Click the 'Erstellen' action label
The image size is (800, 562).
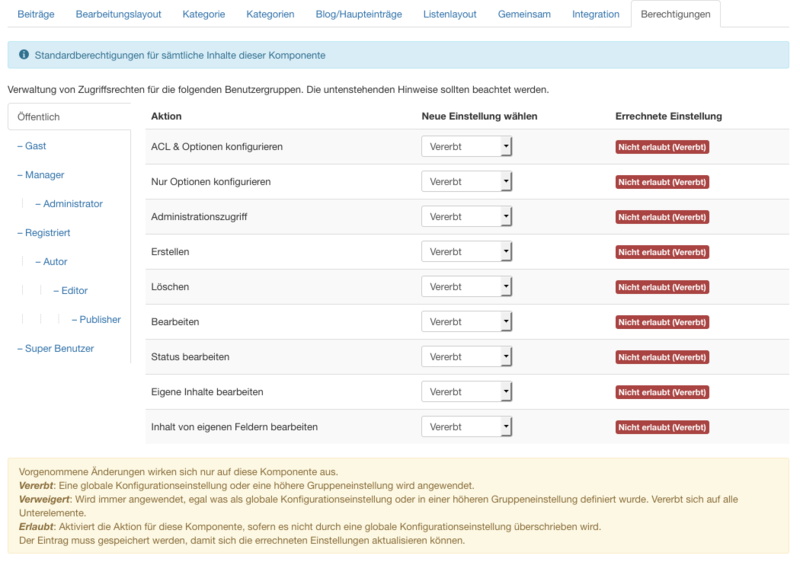tap(170, 251)
